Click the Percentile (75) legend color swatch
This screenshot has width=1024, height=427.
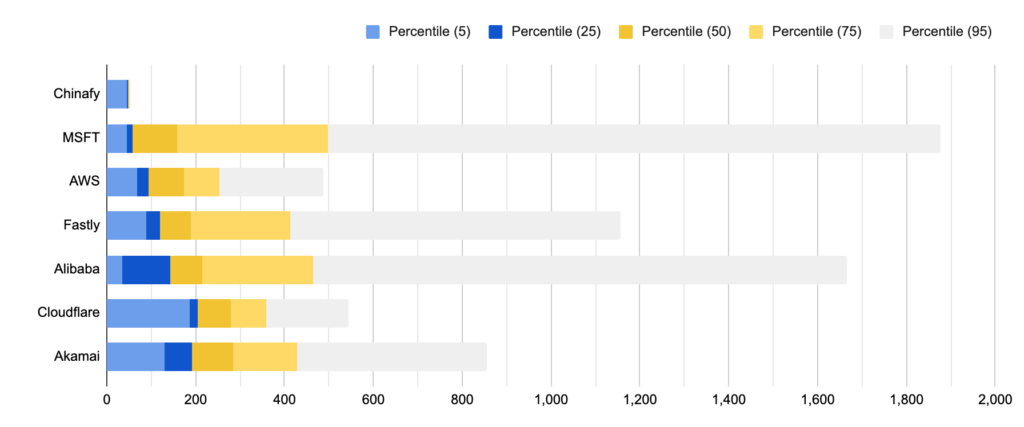click(756, 31)
